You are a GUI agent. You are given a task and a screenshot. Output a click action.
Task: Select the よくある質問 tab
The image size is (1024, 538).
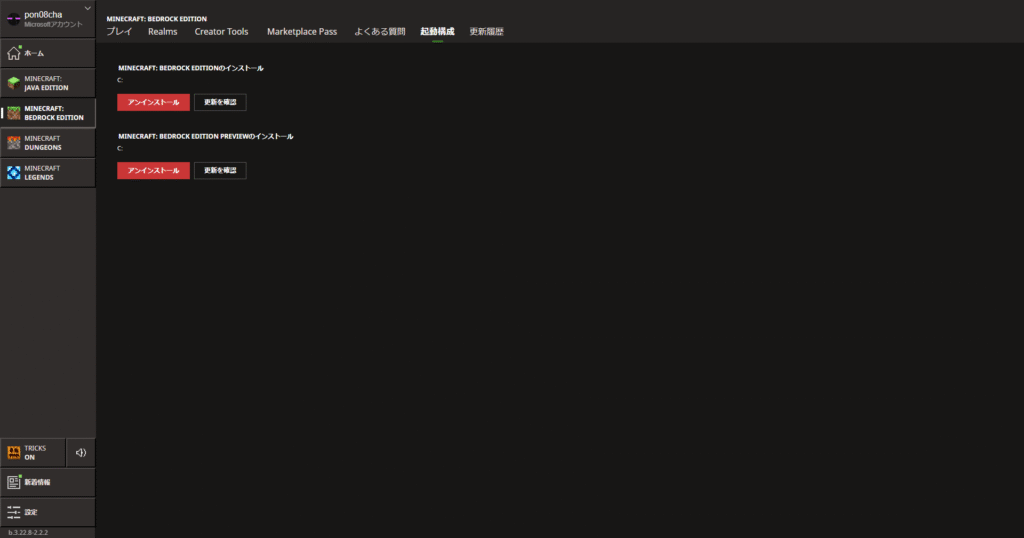(379, 32)
